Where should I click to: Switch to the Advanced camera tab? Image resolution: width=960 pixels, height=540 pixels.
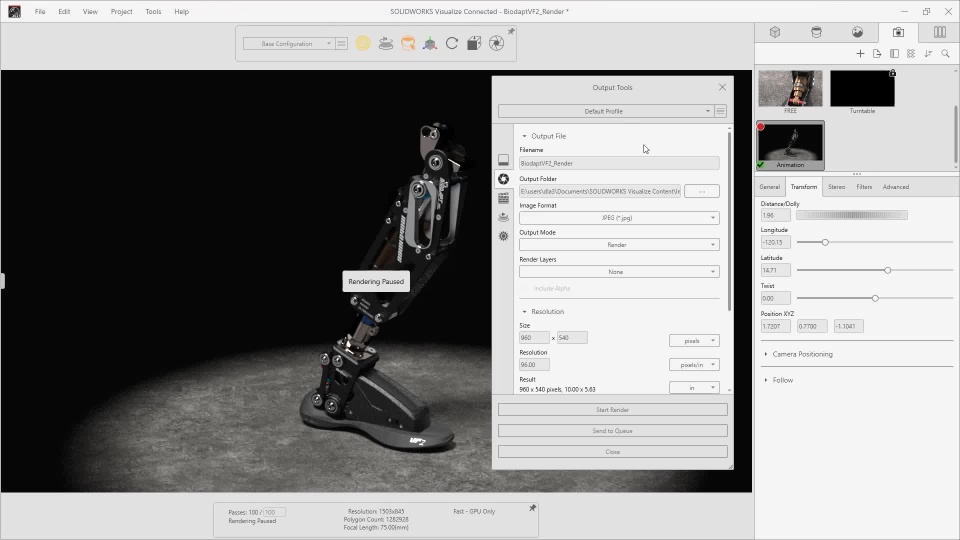pos(896,187)
